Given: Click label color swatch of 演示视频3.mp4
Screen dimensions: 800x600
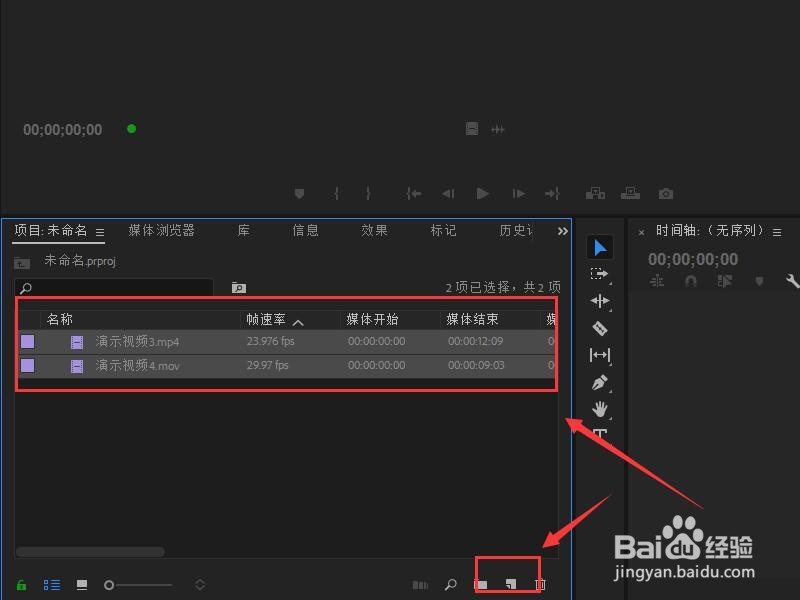Looking at the screenshot, I should point(28,341).
